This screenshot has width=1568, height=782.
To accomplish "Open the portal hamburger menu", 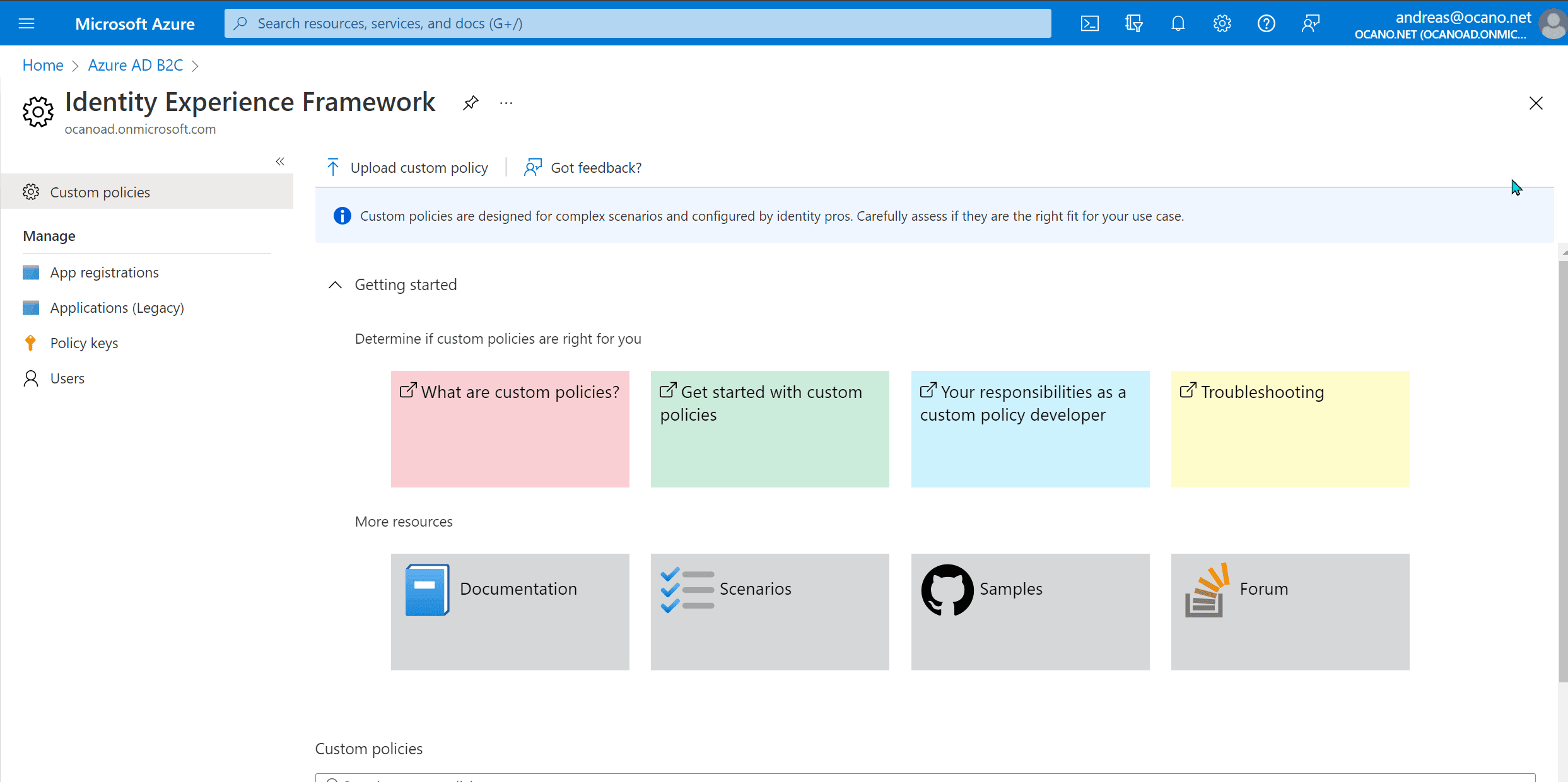I will [26, 24].
